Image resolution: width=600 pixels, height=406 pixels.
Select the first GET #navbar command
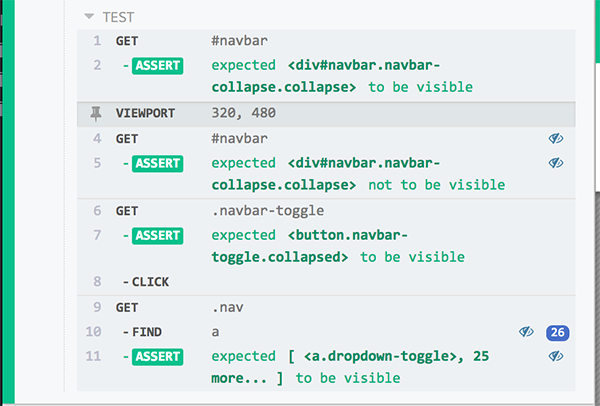pos(235,41)
